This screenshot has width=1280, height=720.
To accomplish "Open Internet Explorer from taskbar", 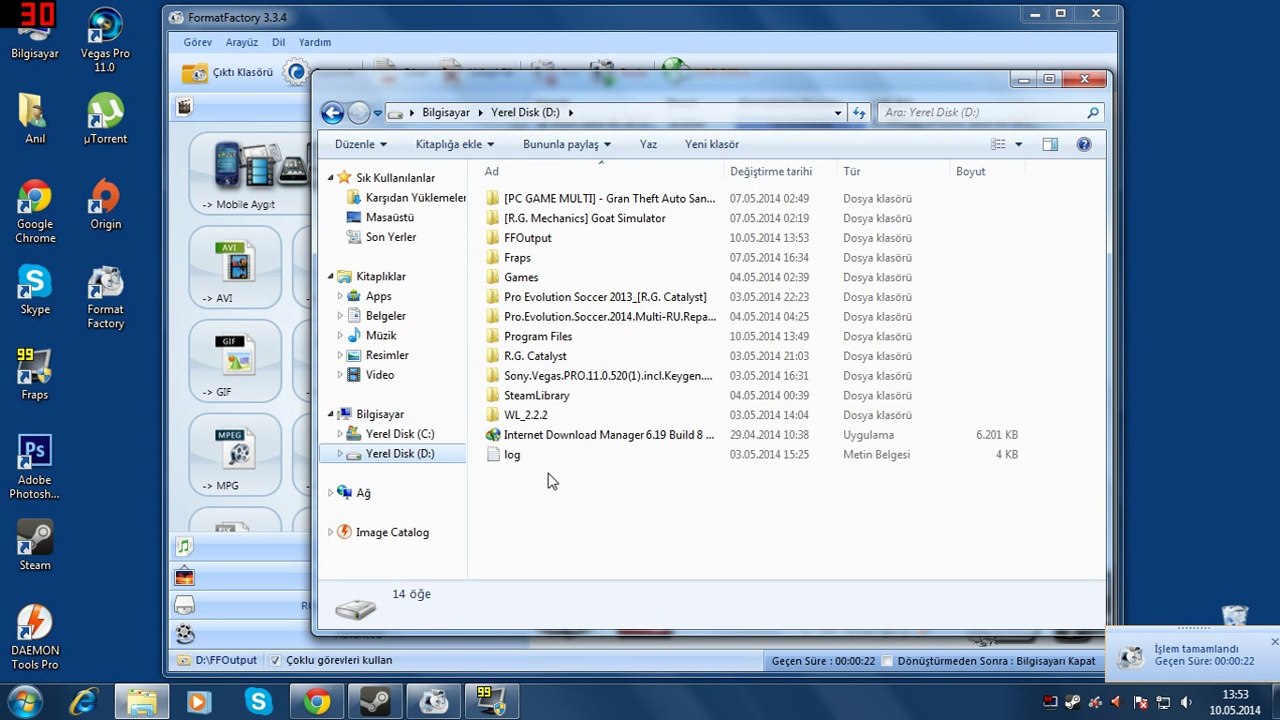I will point(83,701).
